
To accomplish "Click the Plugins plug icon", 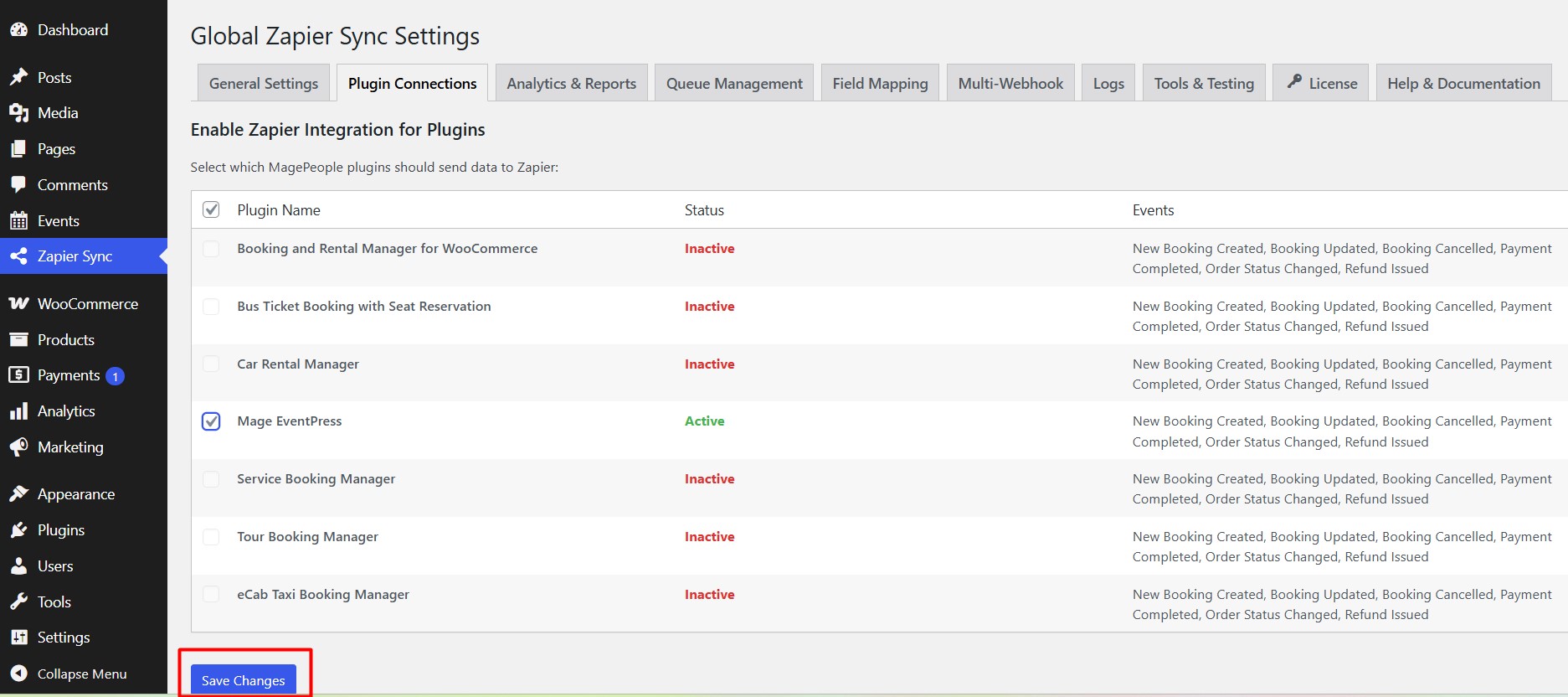I will tap(18, 530).
